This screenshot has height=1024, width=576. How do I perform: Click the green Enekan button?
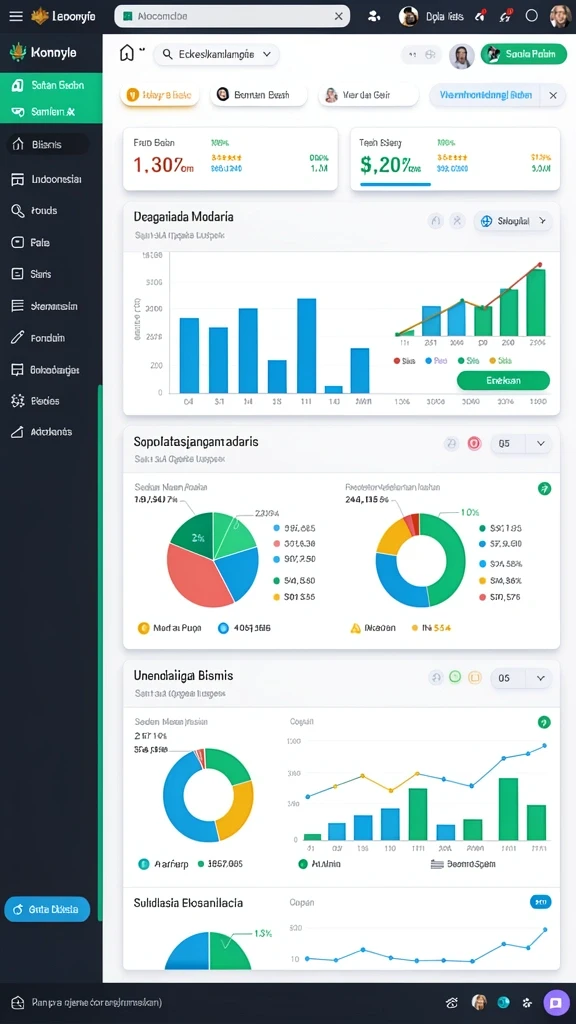pos(504,380)
